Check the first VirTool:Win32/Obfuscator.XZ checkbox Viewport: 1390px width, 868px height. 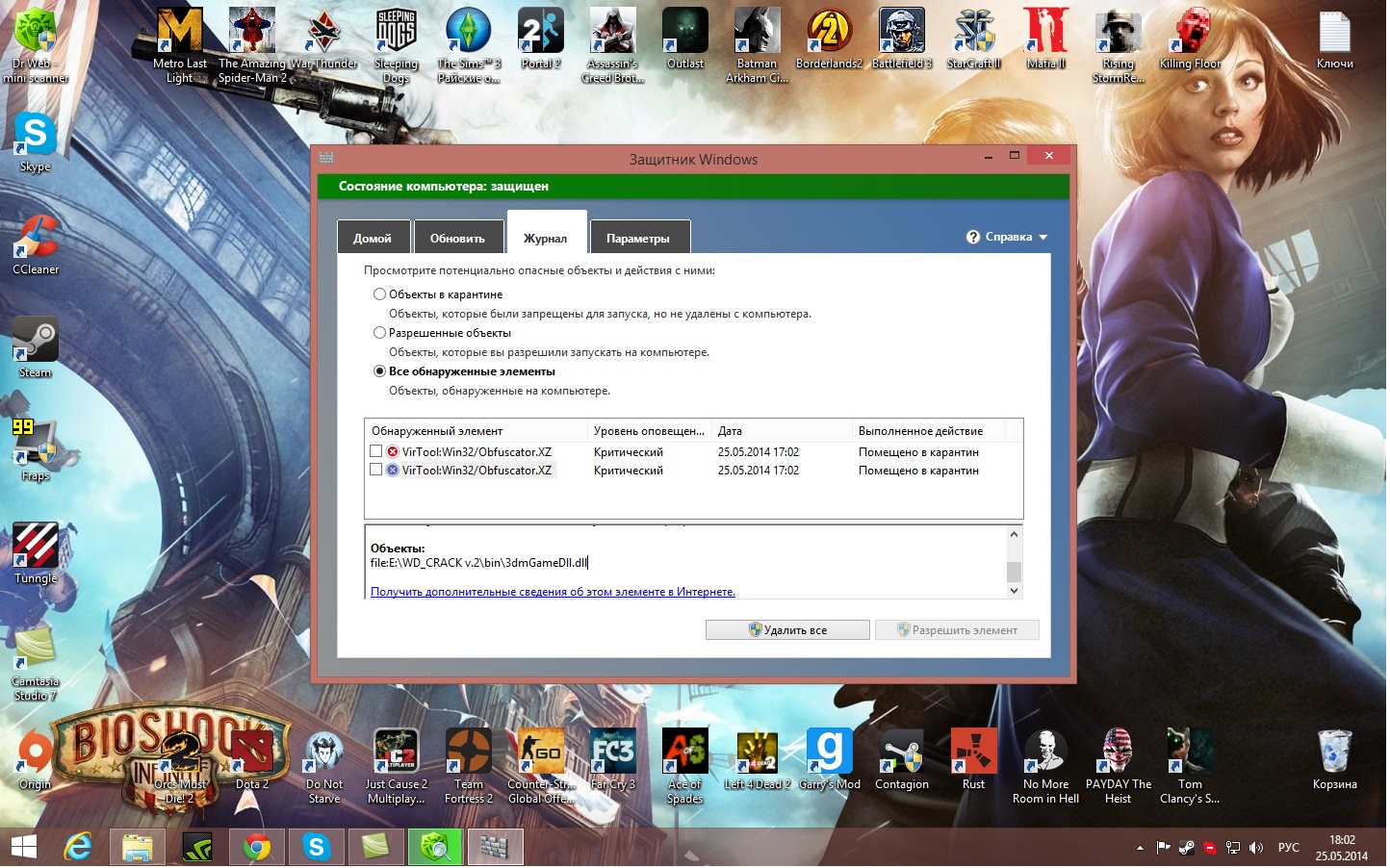coord(376,451)
